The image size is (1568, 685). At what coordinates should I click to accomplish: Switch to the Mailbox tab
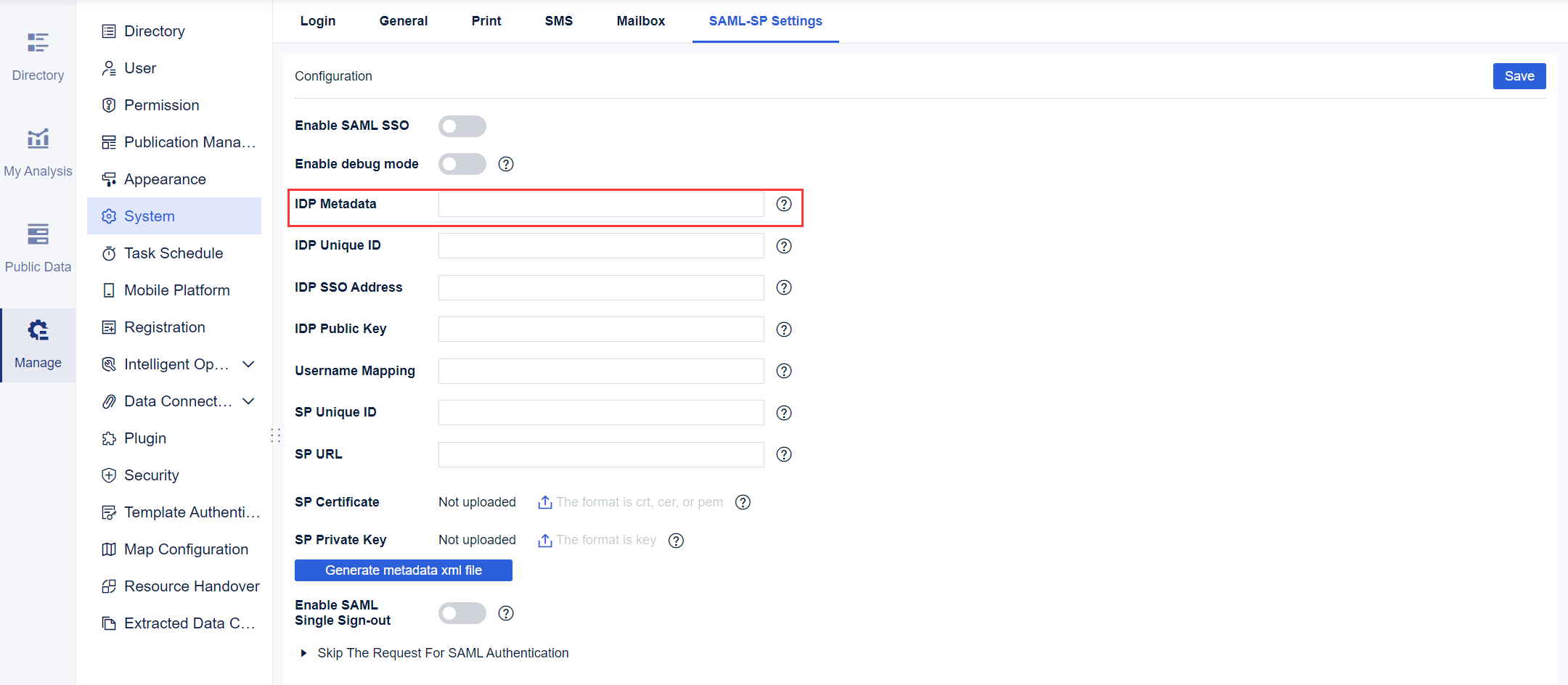[640, 21]
